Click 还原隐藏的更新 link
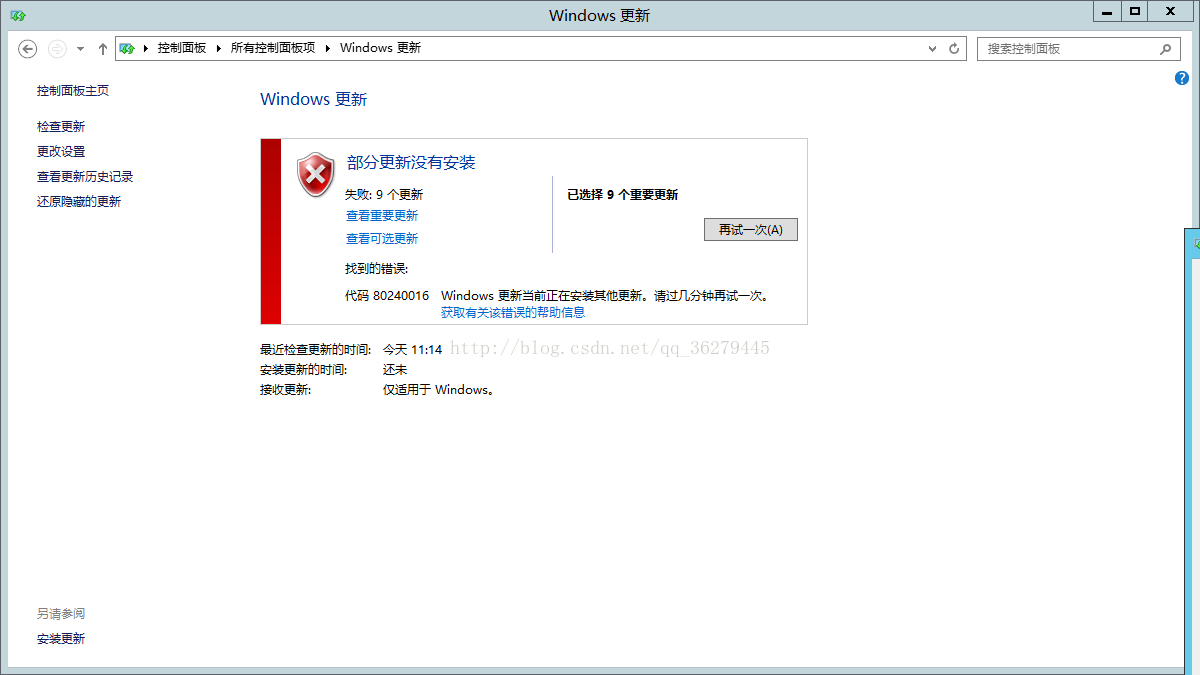This screenshot has height=675, width=1200. (x=79, y=202)
